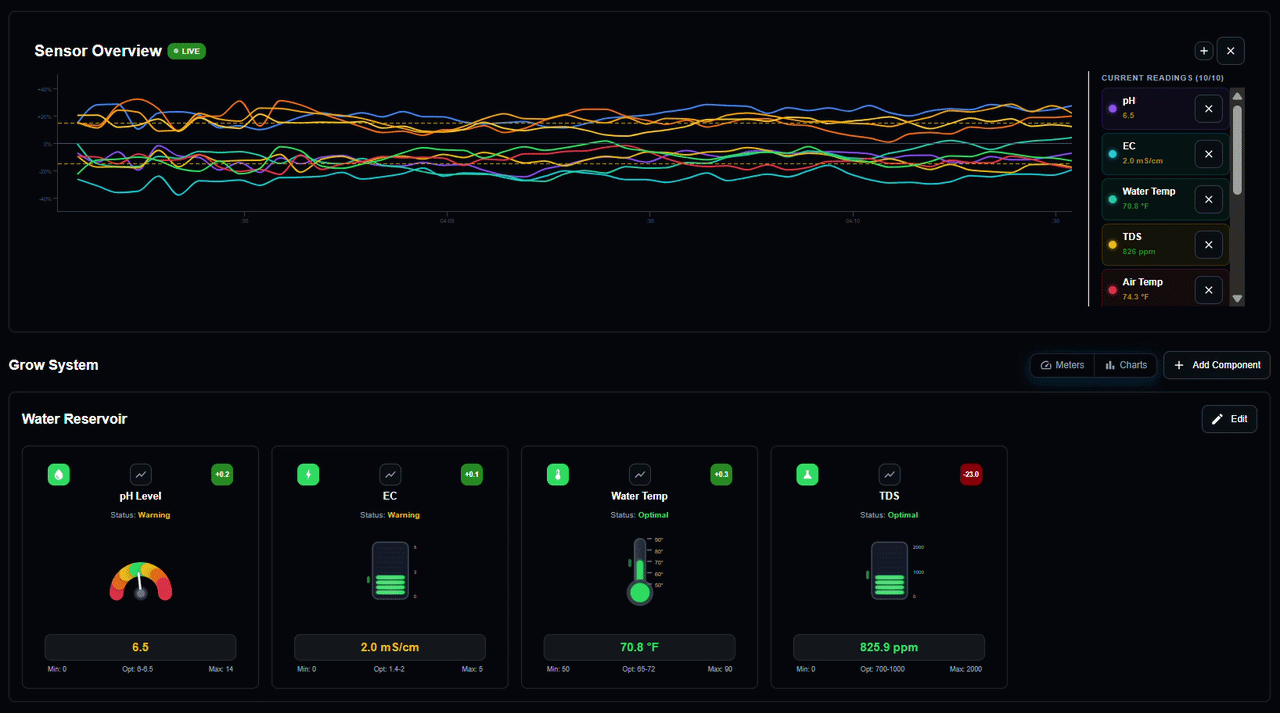1280x713 pixels.
Task: Click the +0.3 badge on Water Temp
Action: 721,474
